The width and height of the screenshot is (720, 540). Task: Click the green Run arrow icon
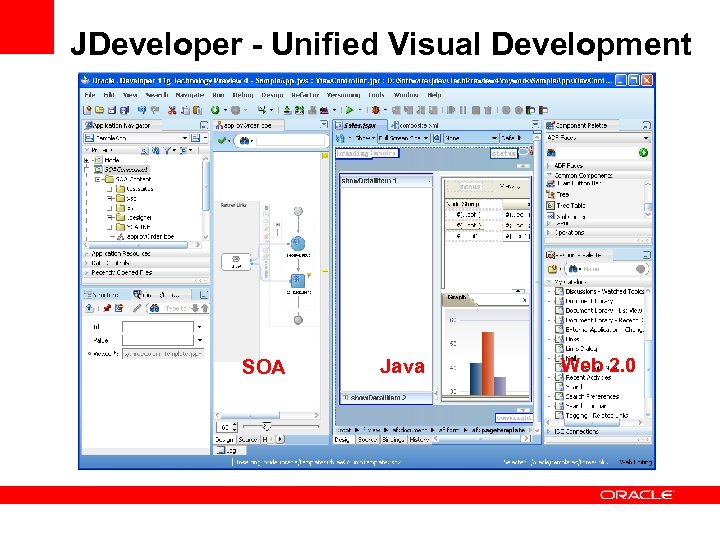click(349, 110)
